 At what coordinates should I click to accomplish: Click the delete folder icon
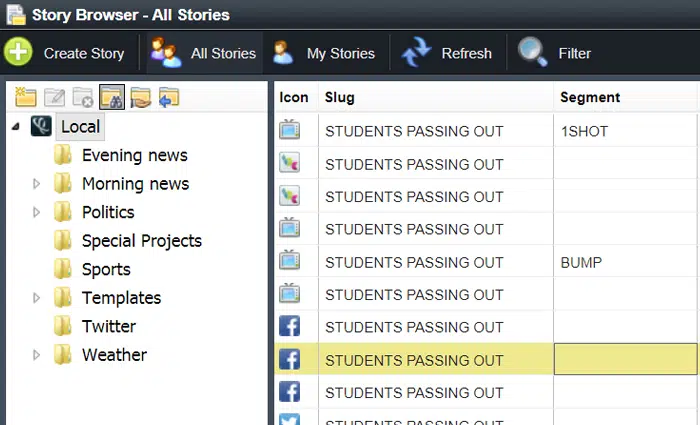[83, 97]
